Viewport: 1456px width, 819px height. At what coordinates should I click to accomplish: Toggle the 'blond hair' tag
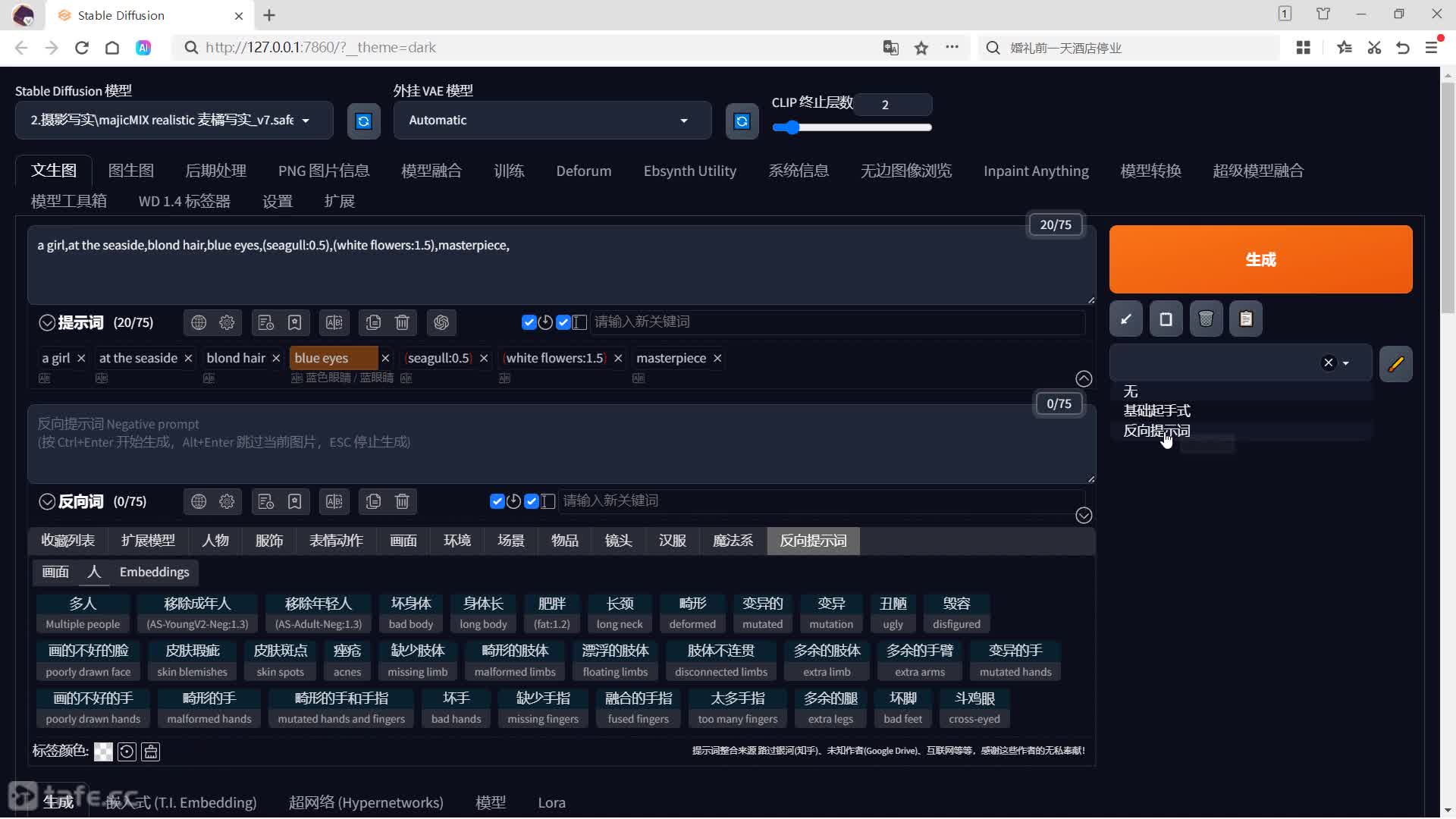[x=236, y=358]
